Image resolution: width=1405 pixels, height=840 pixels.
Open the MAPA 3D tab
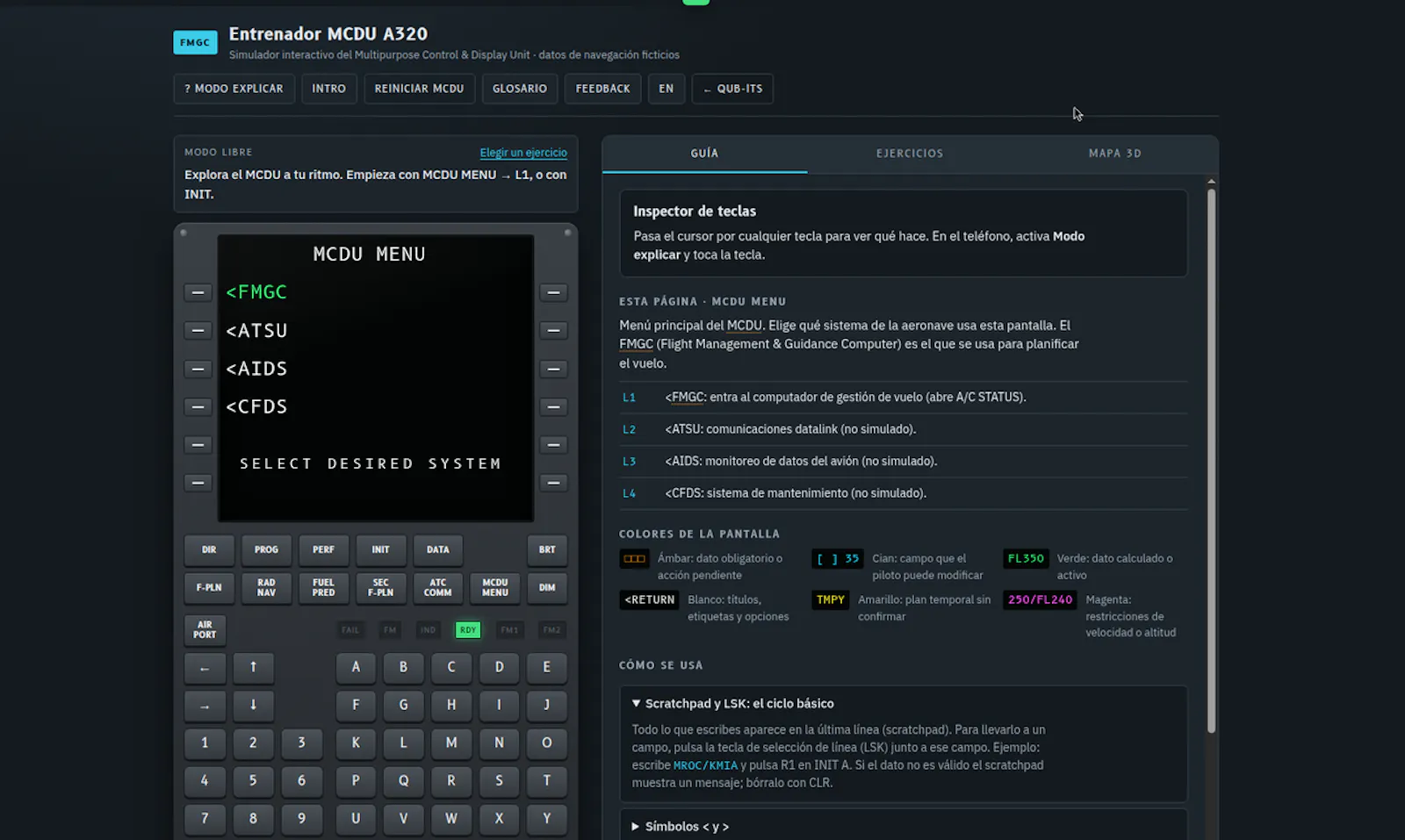coord(1115,154)
